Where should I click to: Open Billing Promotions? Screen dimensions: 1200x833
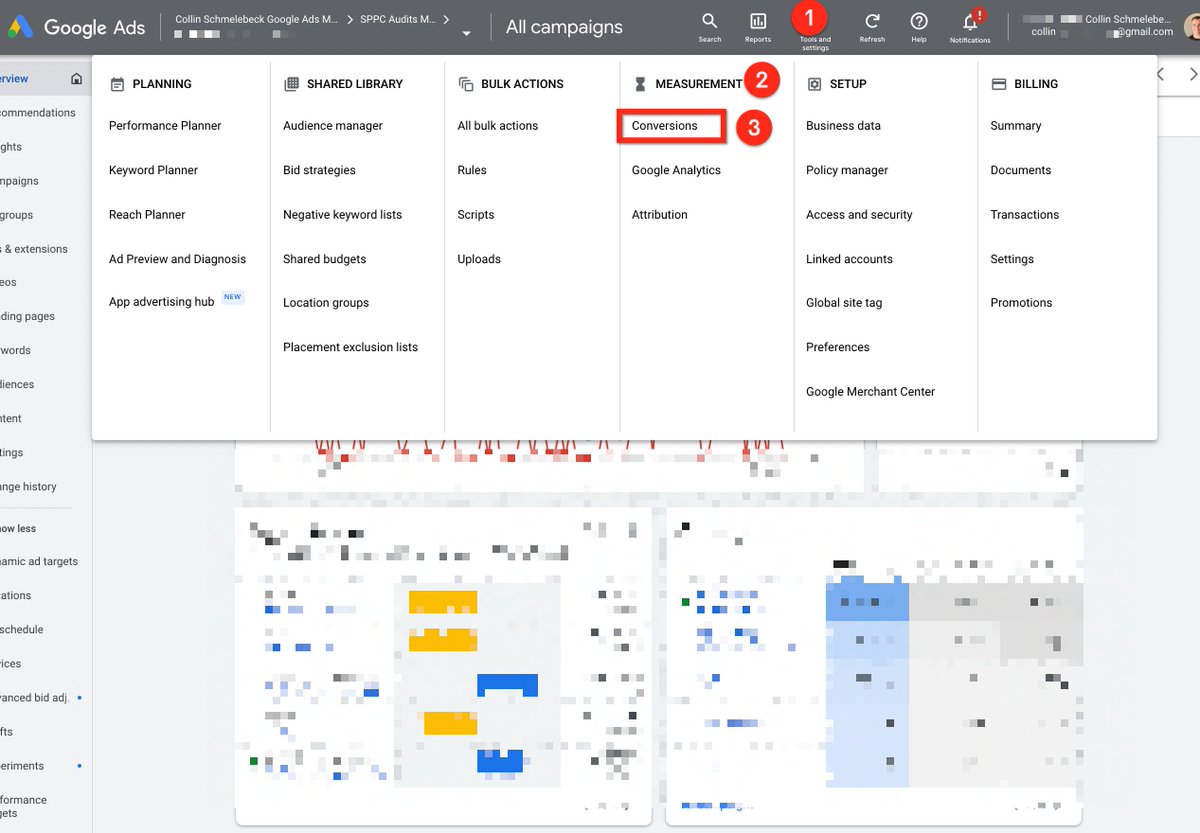[x=1021, y=303]
